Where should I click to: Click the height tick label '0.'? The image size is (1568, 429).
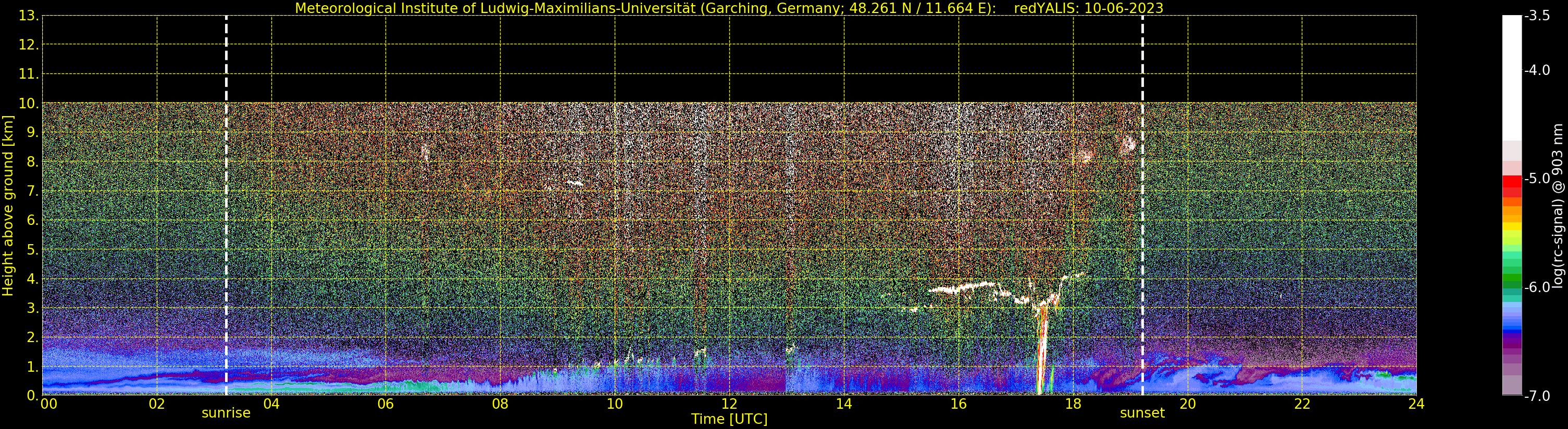point(33,396)
